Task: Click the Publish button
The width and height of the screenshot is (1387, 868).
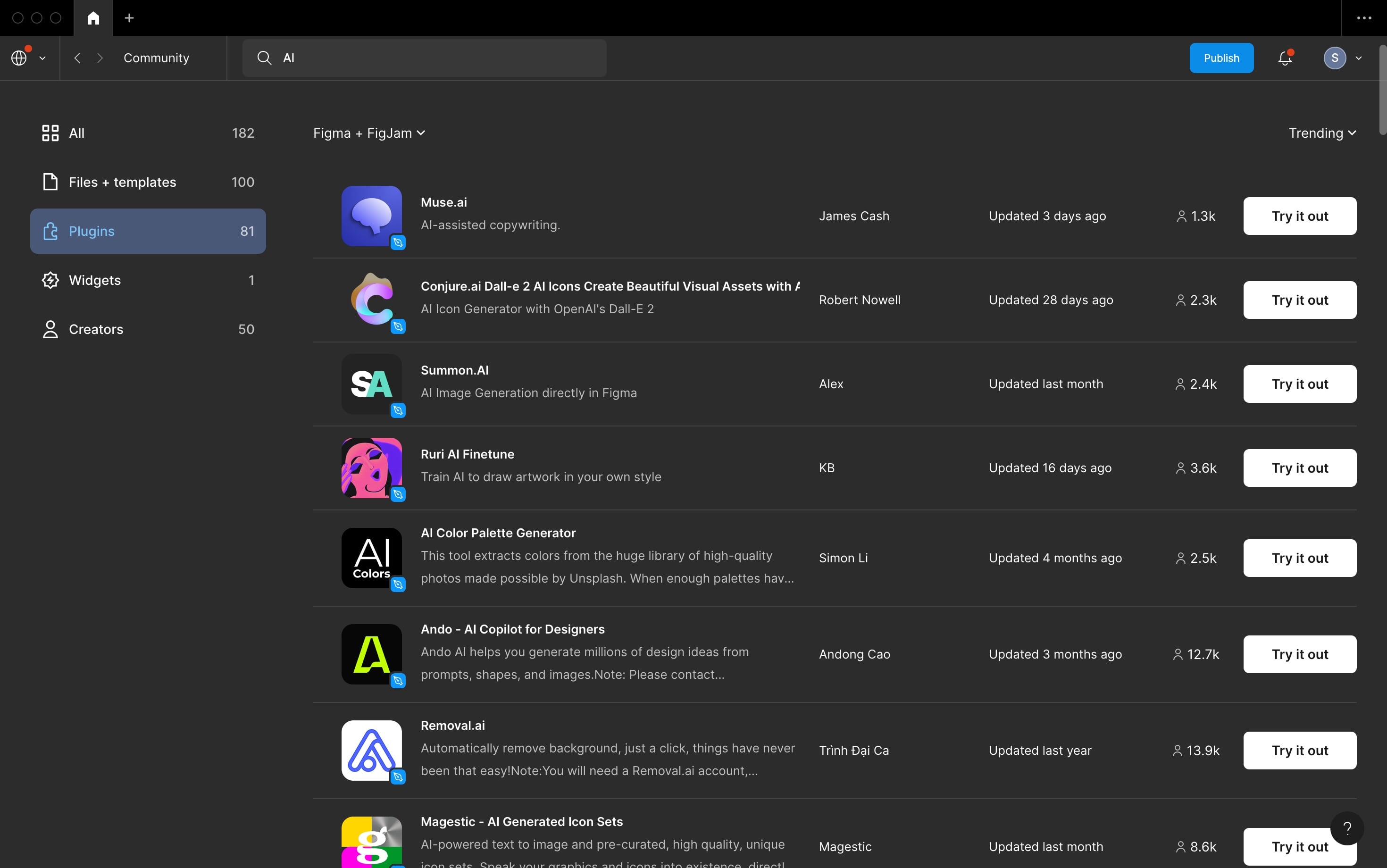Action: 1222,58
